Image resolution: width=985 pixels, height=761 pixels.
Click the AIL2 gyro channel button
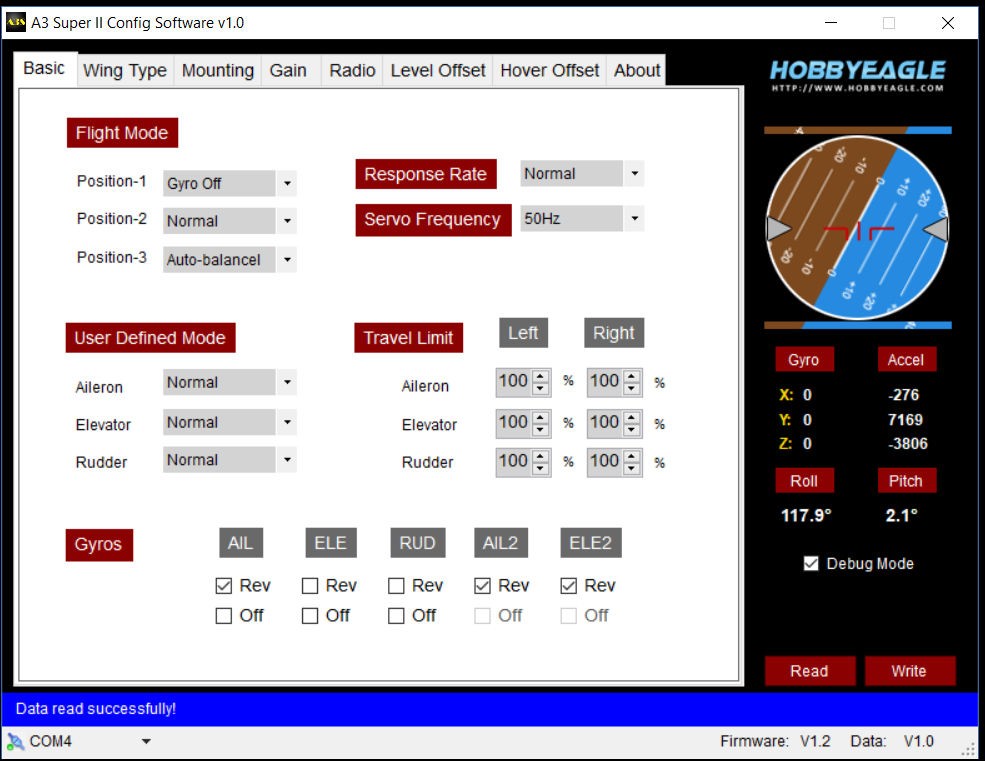(501, 543)
